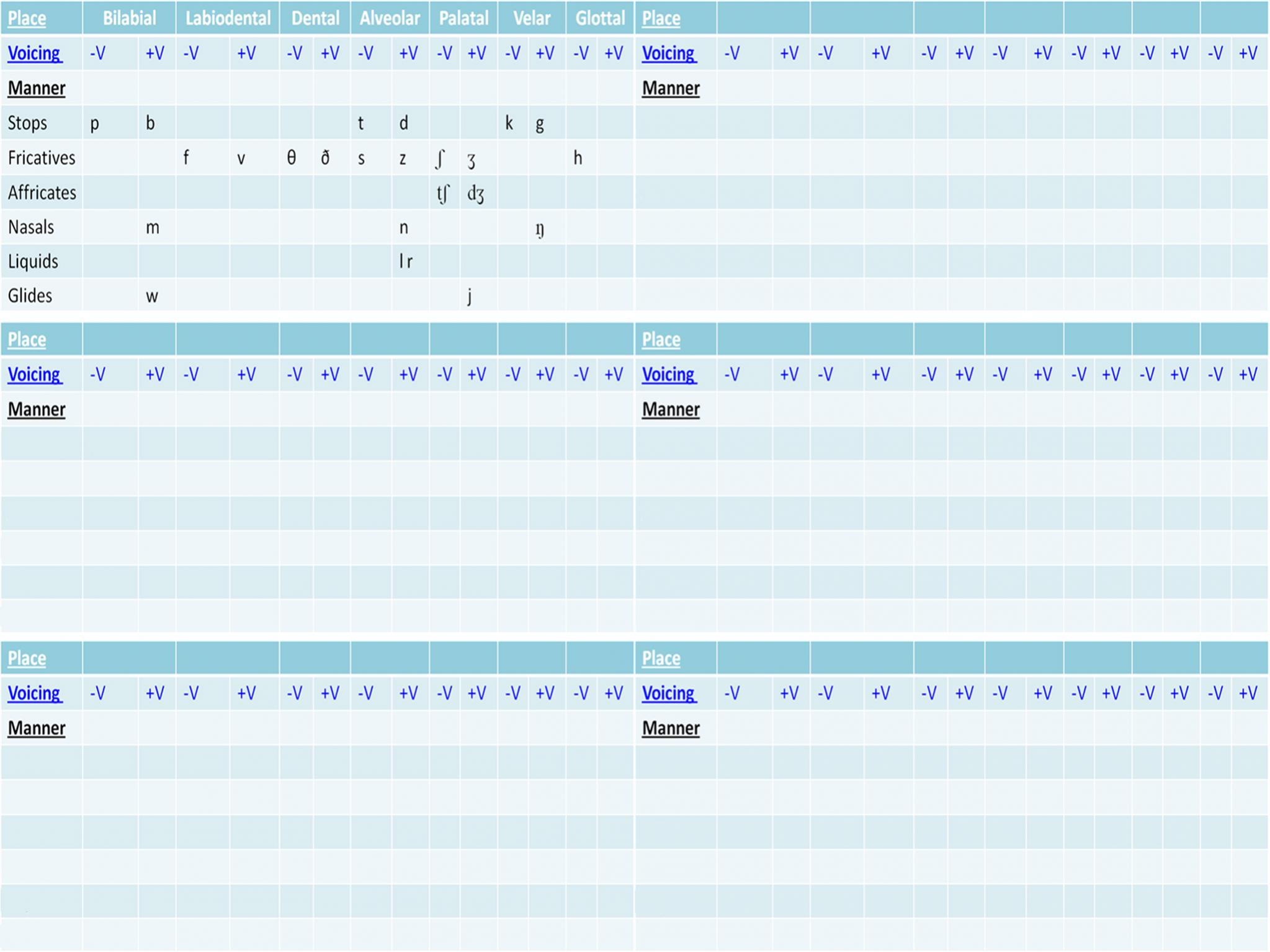This screenshot has width=1270, height=952.
Task: Select the 'ʒ' cell in the Fricatives row
Action: pyautogui.click(x=479, y=158)
